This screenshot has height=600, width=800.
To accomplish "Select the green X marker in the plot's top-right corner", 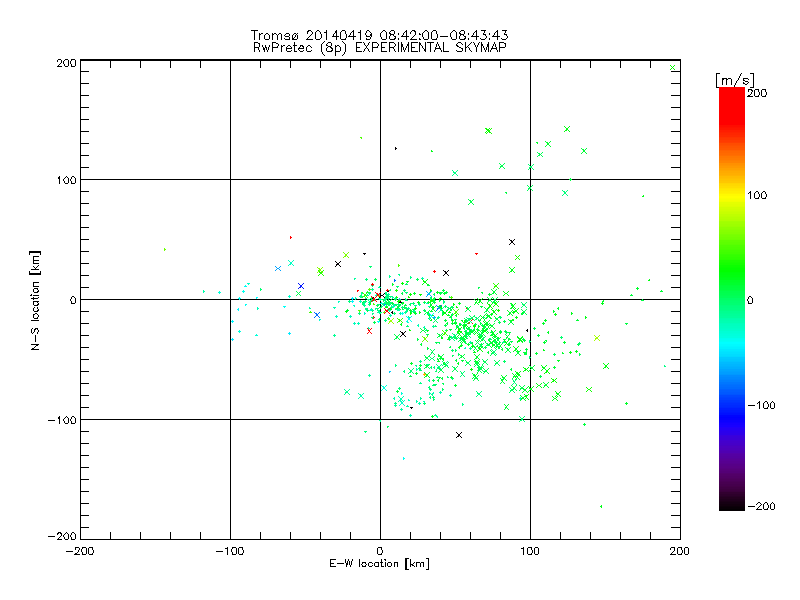I will [x=672, y=68].
